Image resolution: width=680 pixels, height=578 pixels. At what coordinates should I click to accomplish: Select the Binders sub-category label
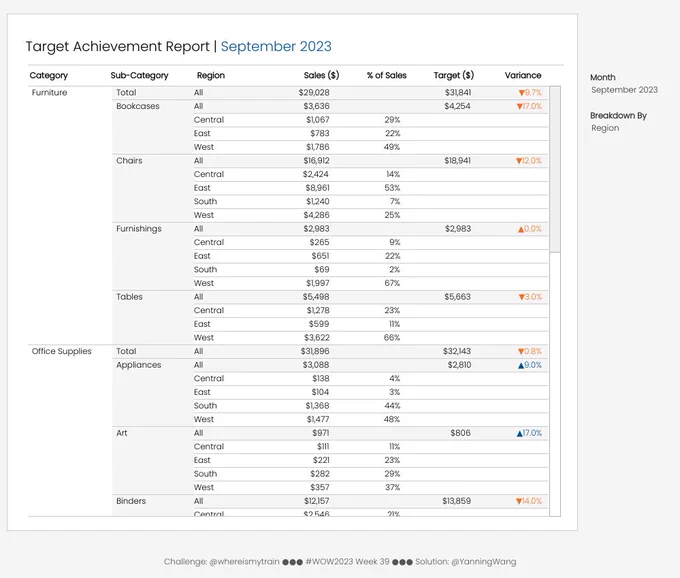[131, 501]
